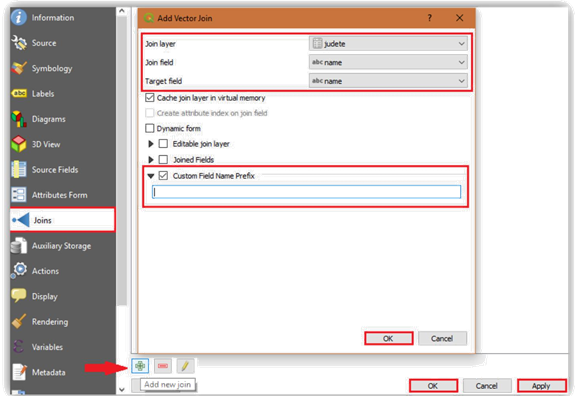Open the Symbology tab
This screenshot has width=575, height=396.
62,68
